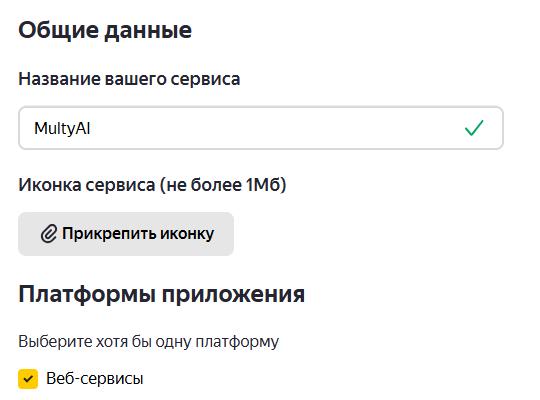Screen dimensions: 540x400
Task: Place cursor after MultyAI text in field
Action: point(91,129)
